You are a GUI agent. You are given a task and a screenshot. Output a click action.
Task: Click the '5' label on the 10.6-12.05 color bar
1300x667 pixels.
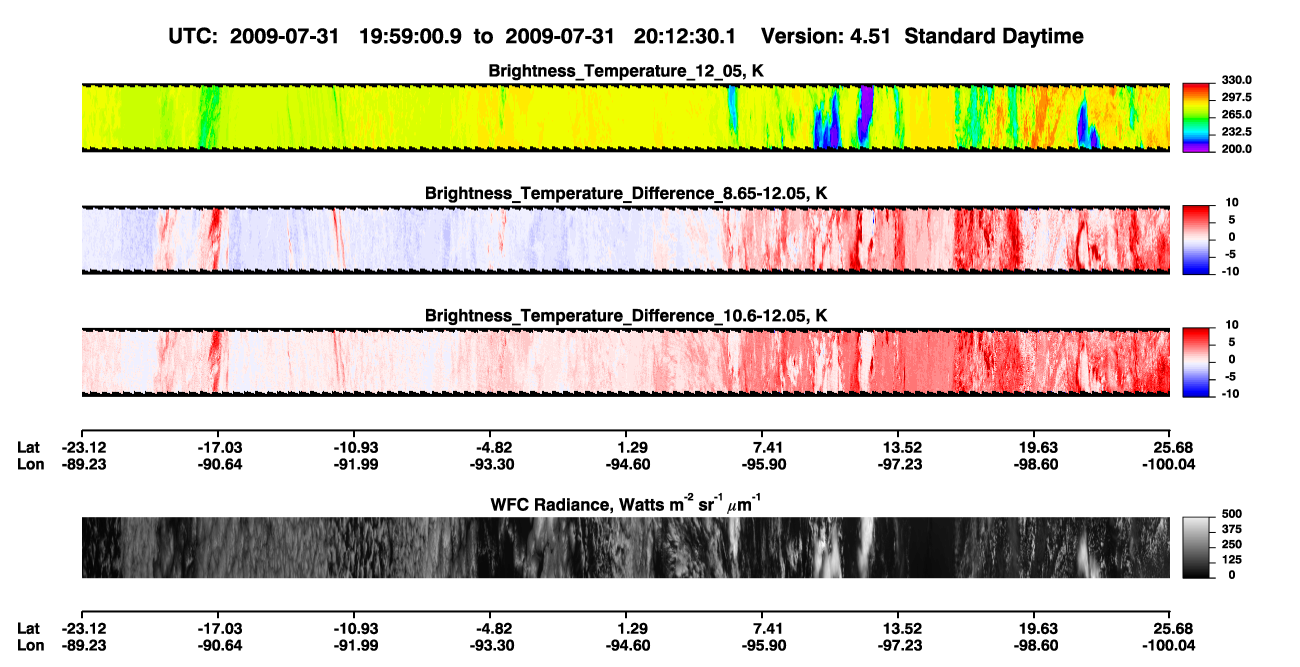1232,342
